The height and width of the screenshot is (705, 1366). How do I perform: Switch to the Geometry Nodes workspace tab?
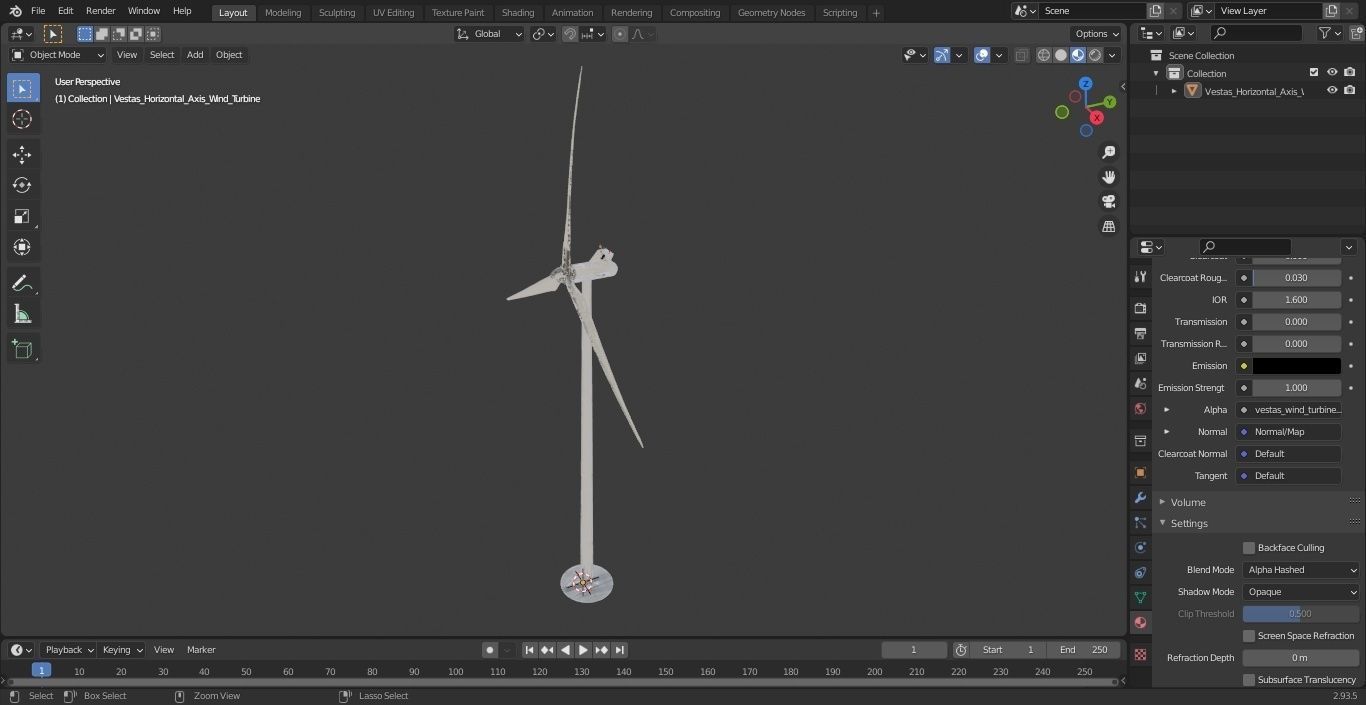[x=771, y=12]
